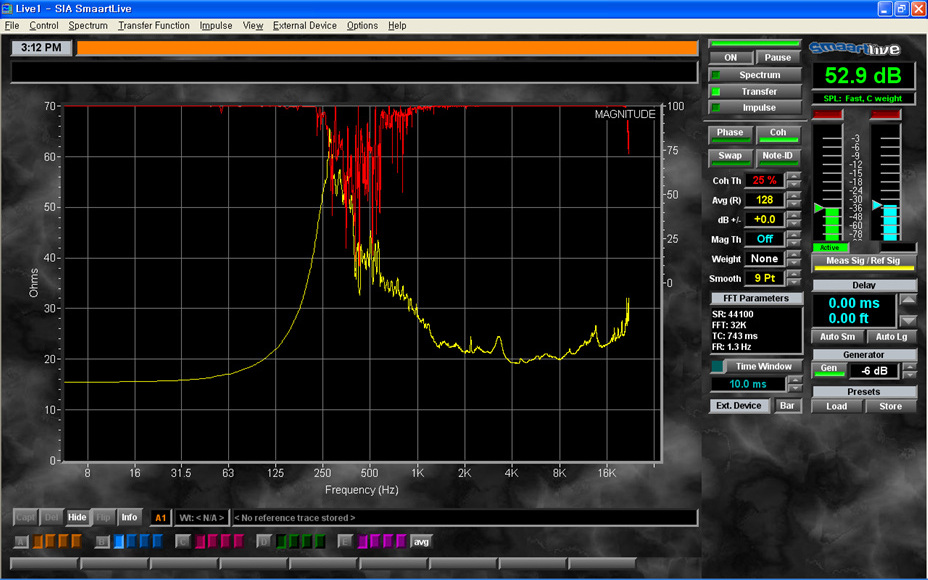The image size is (928, 580).
Task: Toggle the Coh coherence display
Action: click(778, 133)
